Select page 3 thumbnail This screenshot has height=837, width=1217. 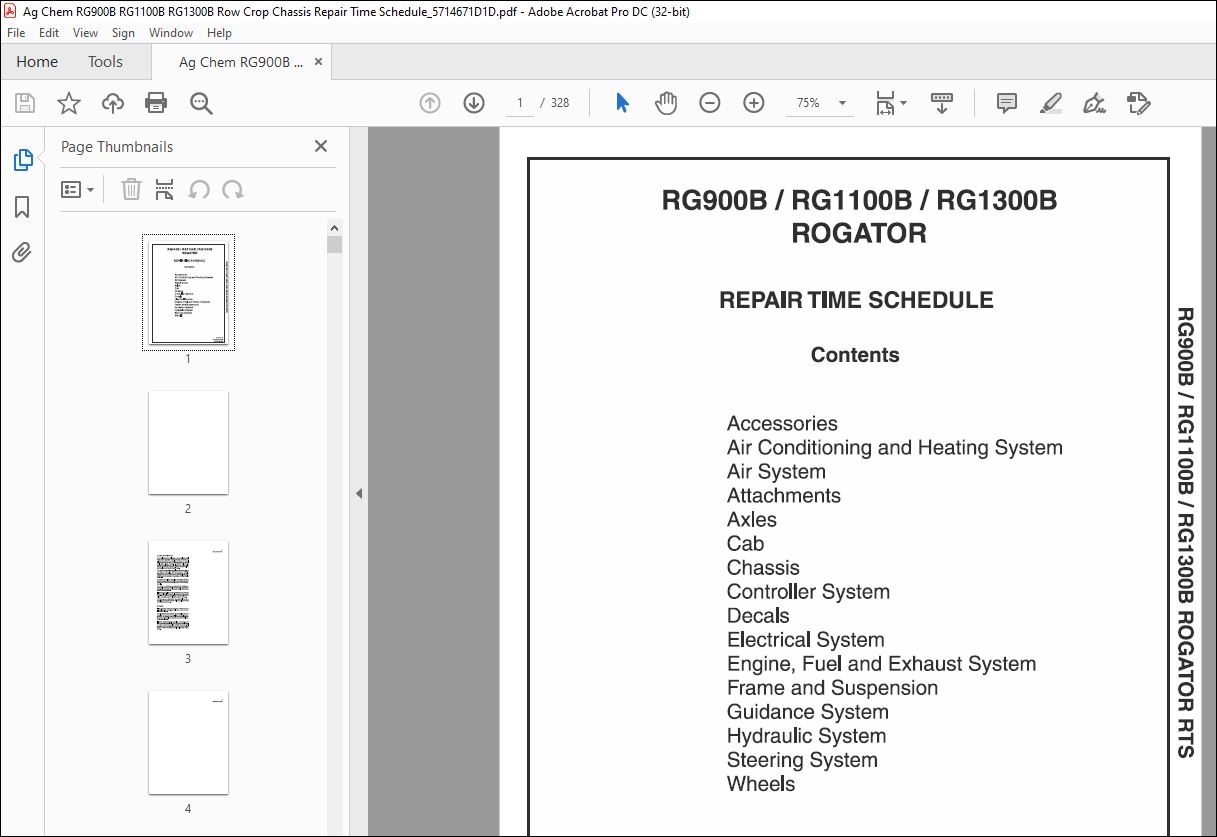tap(188, 592)
